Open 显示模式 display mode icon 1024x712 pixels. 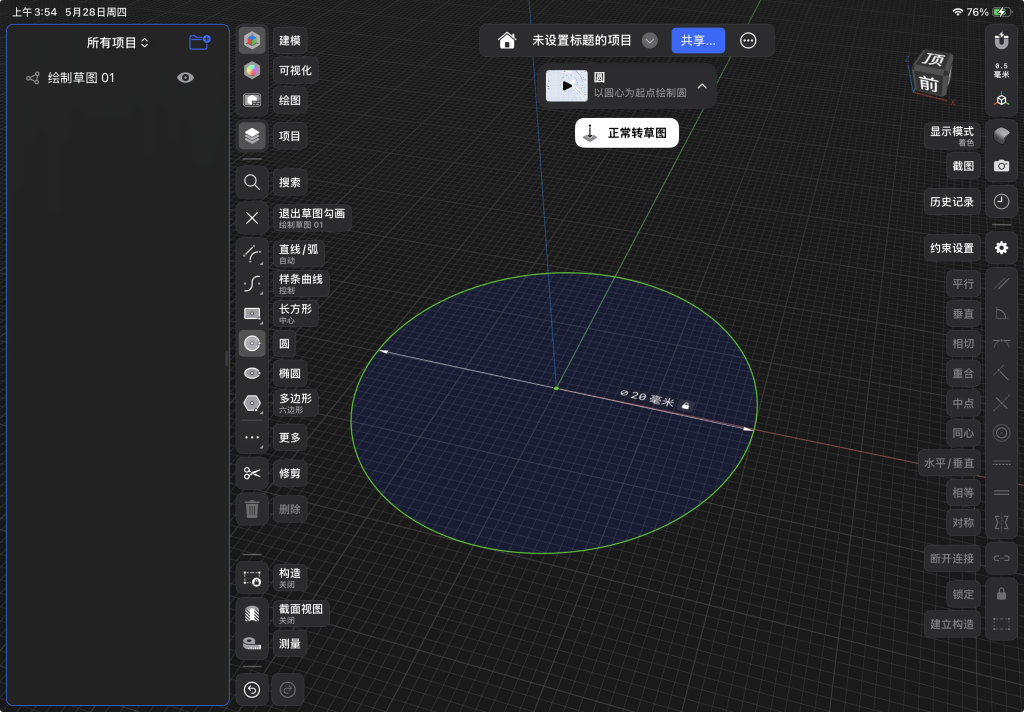coord(1001,136)
